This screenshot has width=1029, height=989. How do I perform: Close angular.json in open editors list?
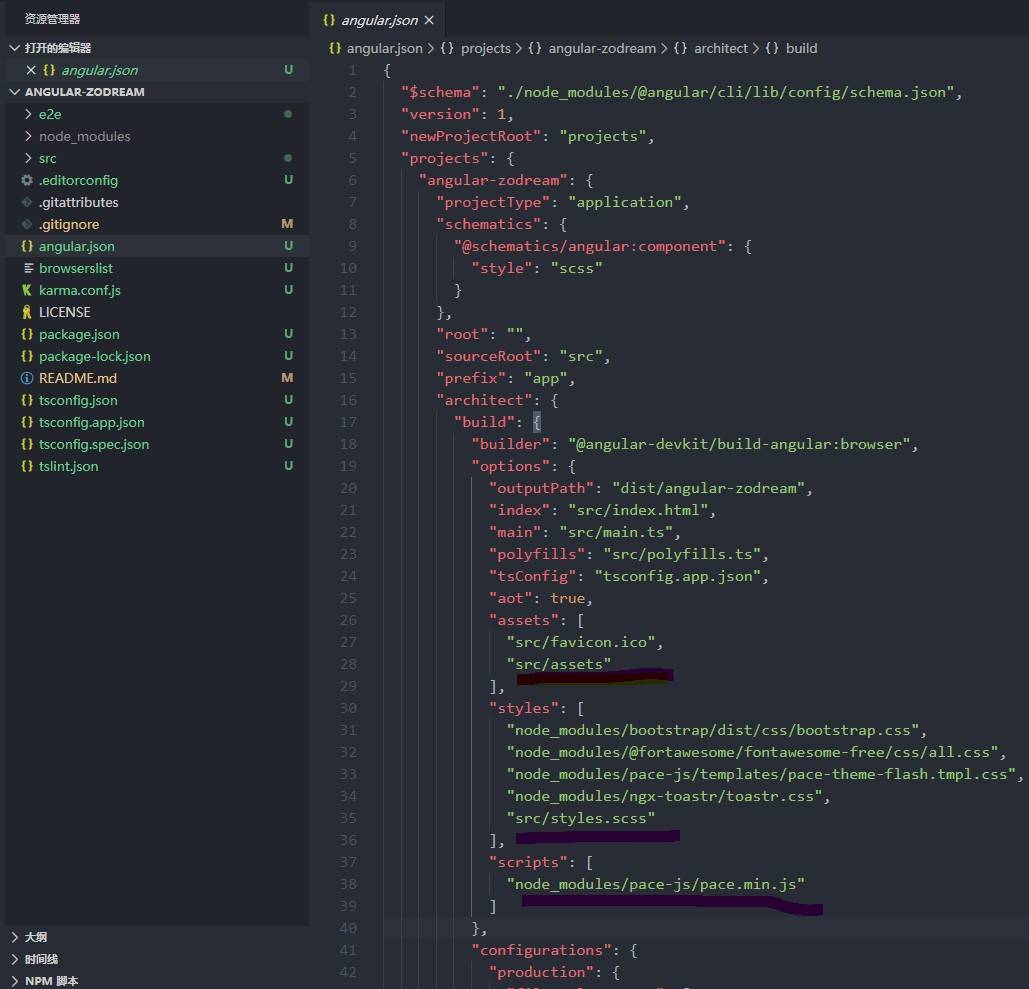pyautogui.click(x=30, y=70)
